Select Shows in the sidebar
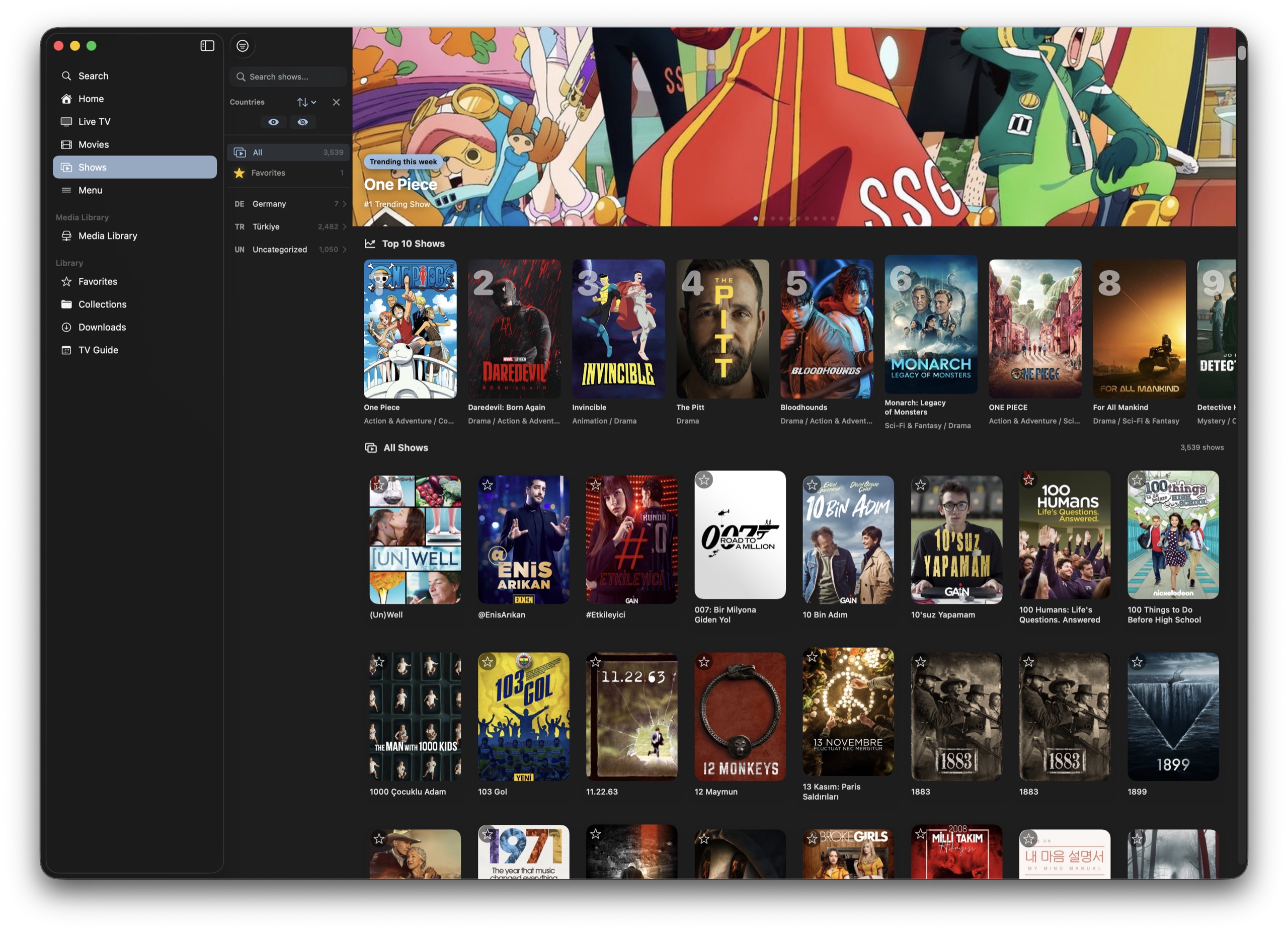Viewport: 1288px width, 932px height. pos(135,167)
